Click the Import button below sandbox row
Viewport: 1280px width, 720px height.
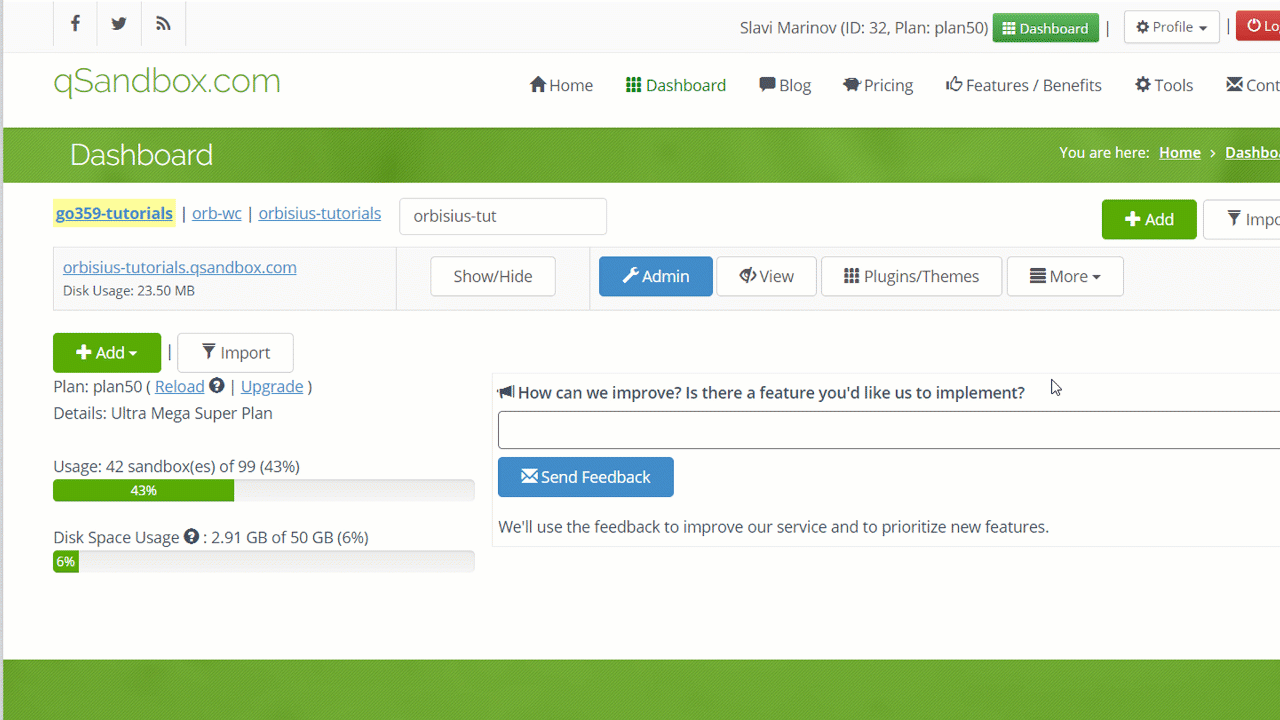click(x=235, y=352)
